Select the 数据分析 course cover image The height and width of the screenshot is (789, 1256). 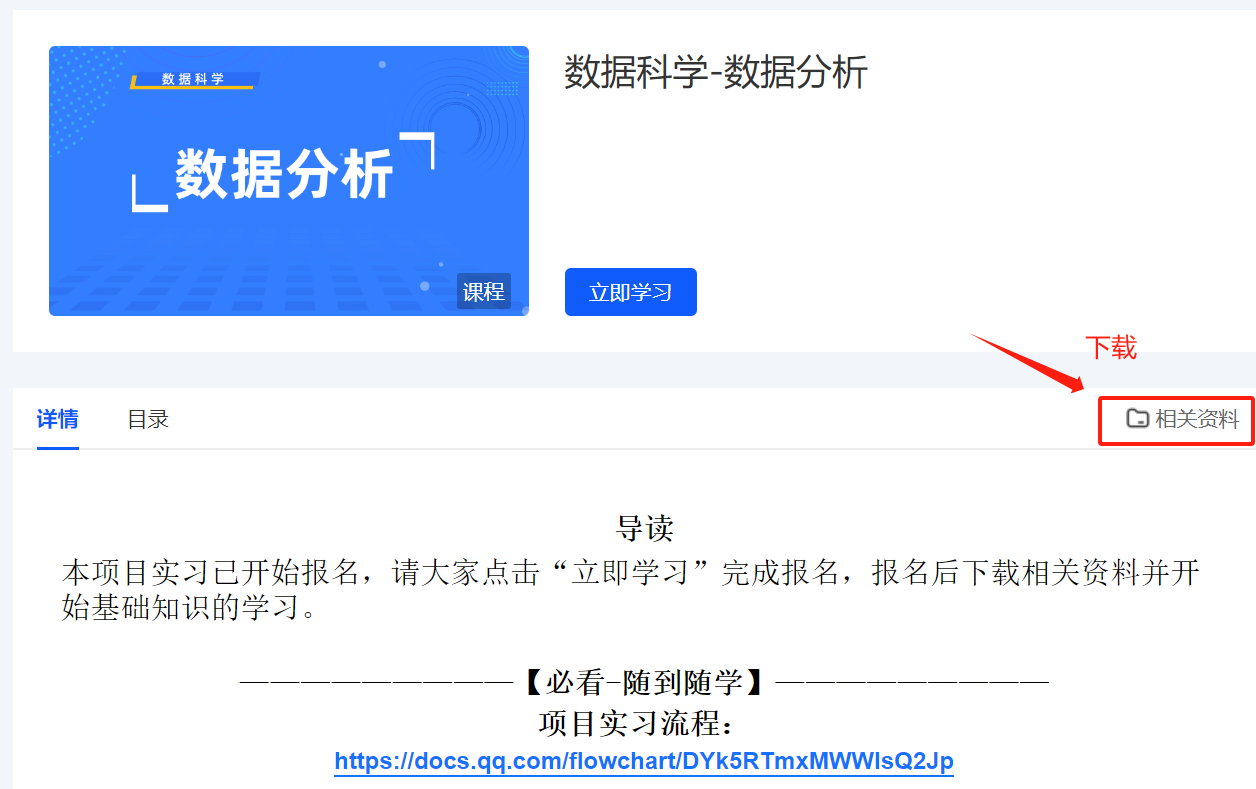tap(289, 181)
